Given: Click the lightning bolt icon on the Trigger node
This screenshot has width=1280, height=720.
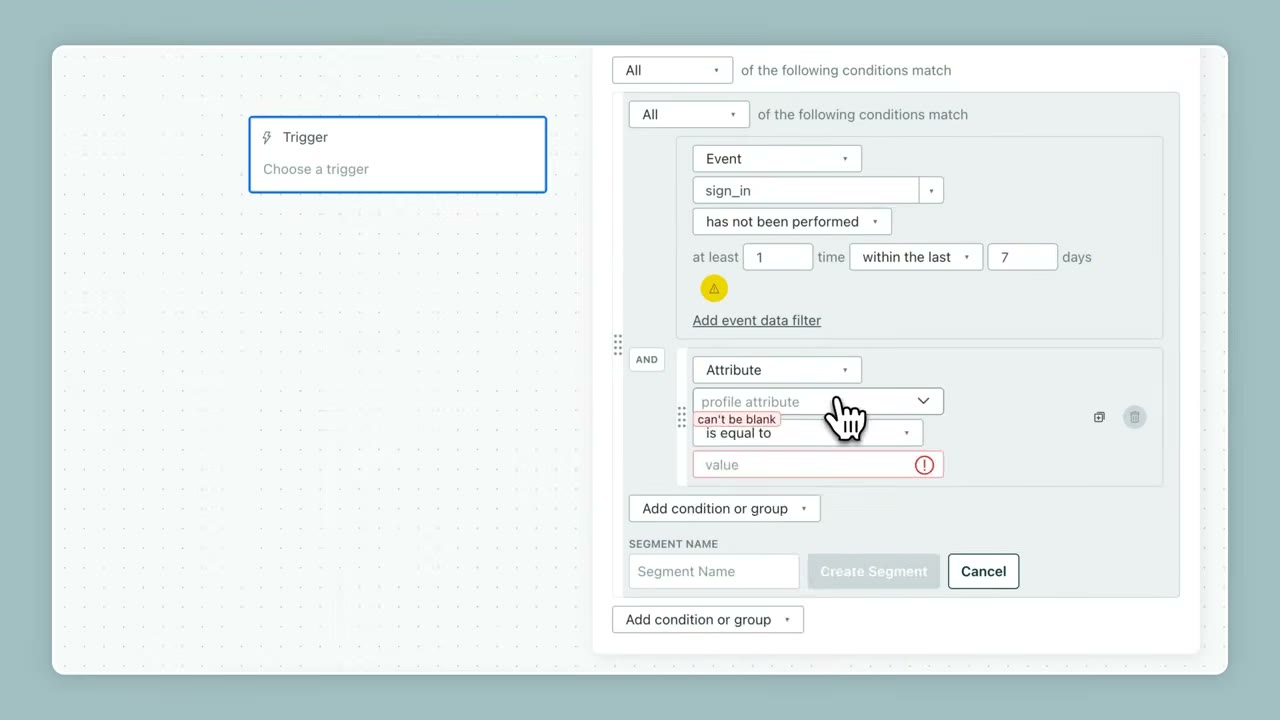Looking at the screenshot, I should click(x=267, y=138).
